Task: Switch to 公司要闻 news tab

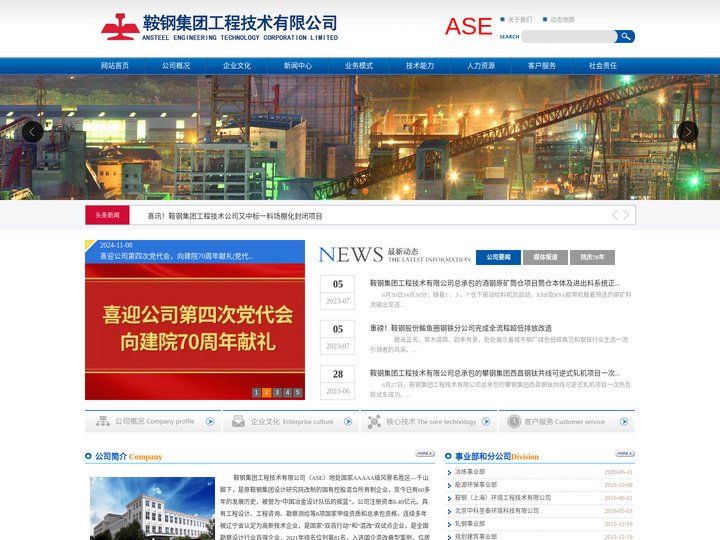Action: (x=498, y=257)
